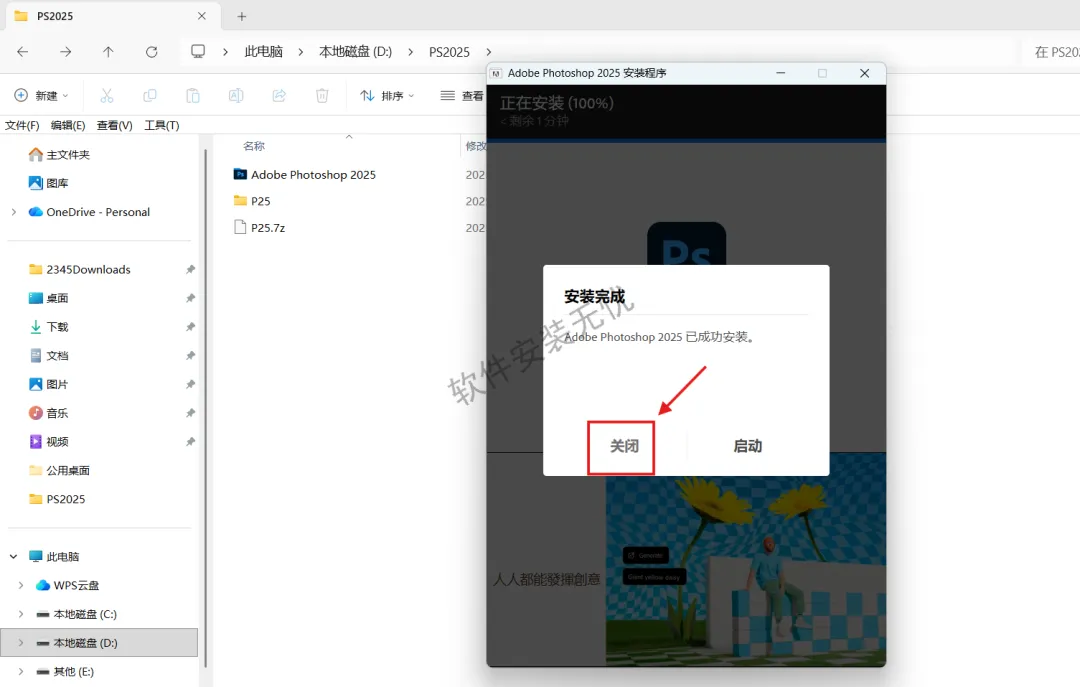
Task: Add a new Explorer tab
Action: click(x=241, y=16)
